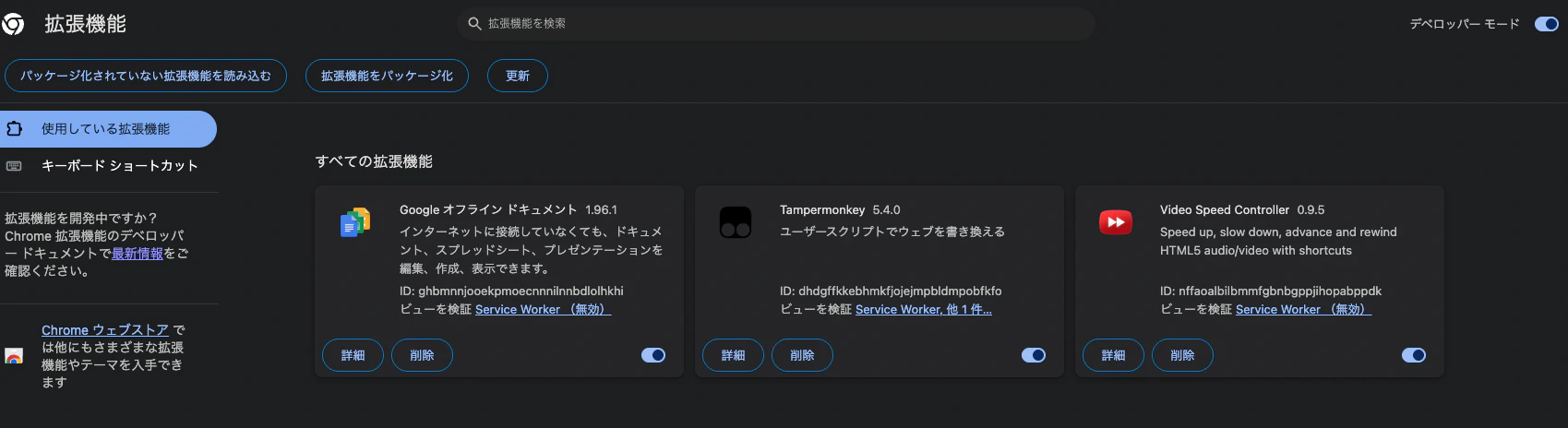The image size is (1568, 428).
Task: Click the keyboard icon beside キーボード ショートカット
Action: 14,166
